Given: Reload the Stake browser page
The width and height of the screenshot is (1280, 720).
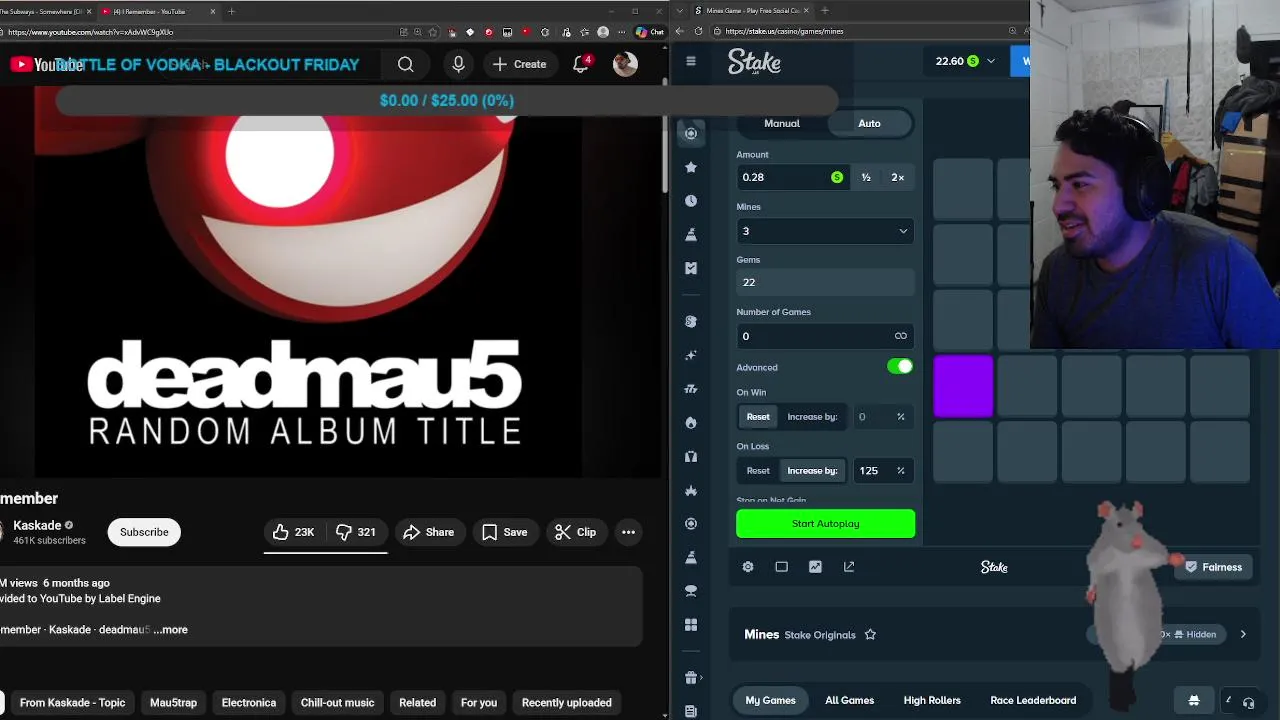Looking at the screenshot, I should click(x=698, y=31).
